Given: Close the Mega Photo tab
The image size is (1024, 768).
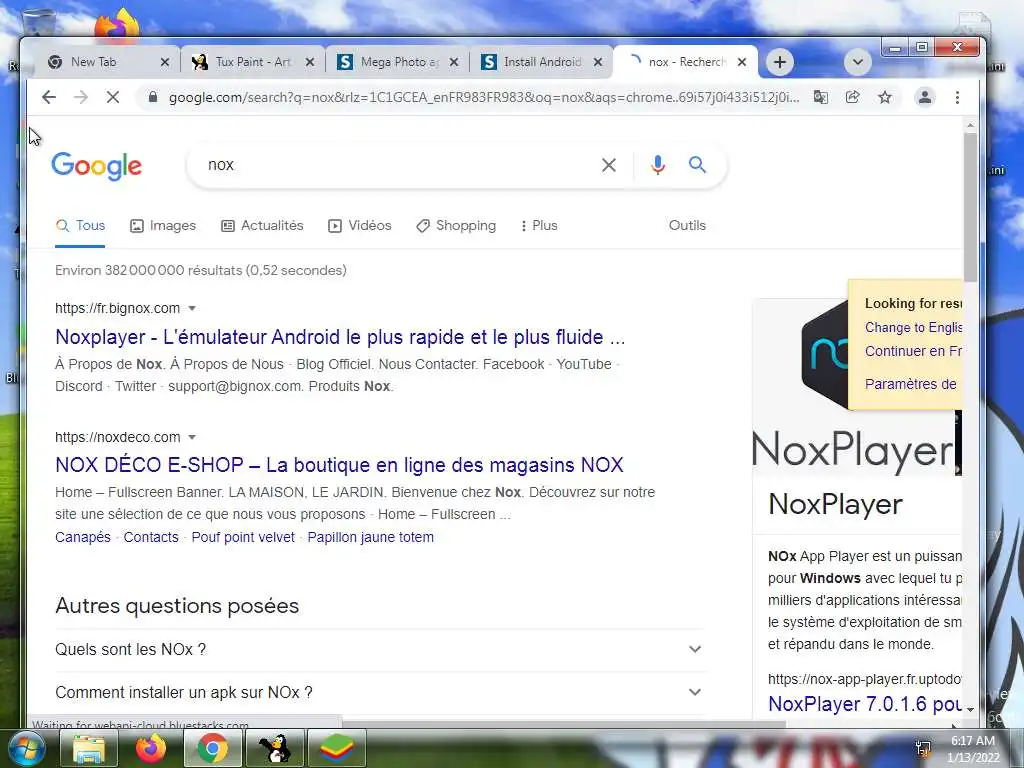Looking at the screenshot, I should click(455, 62).
